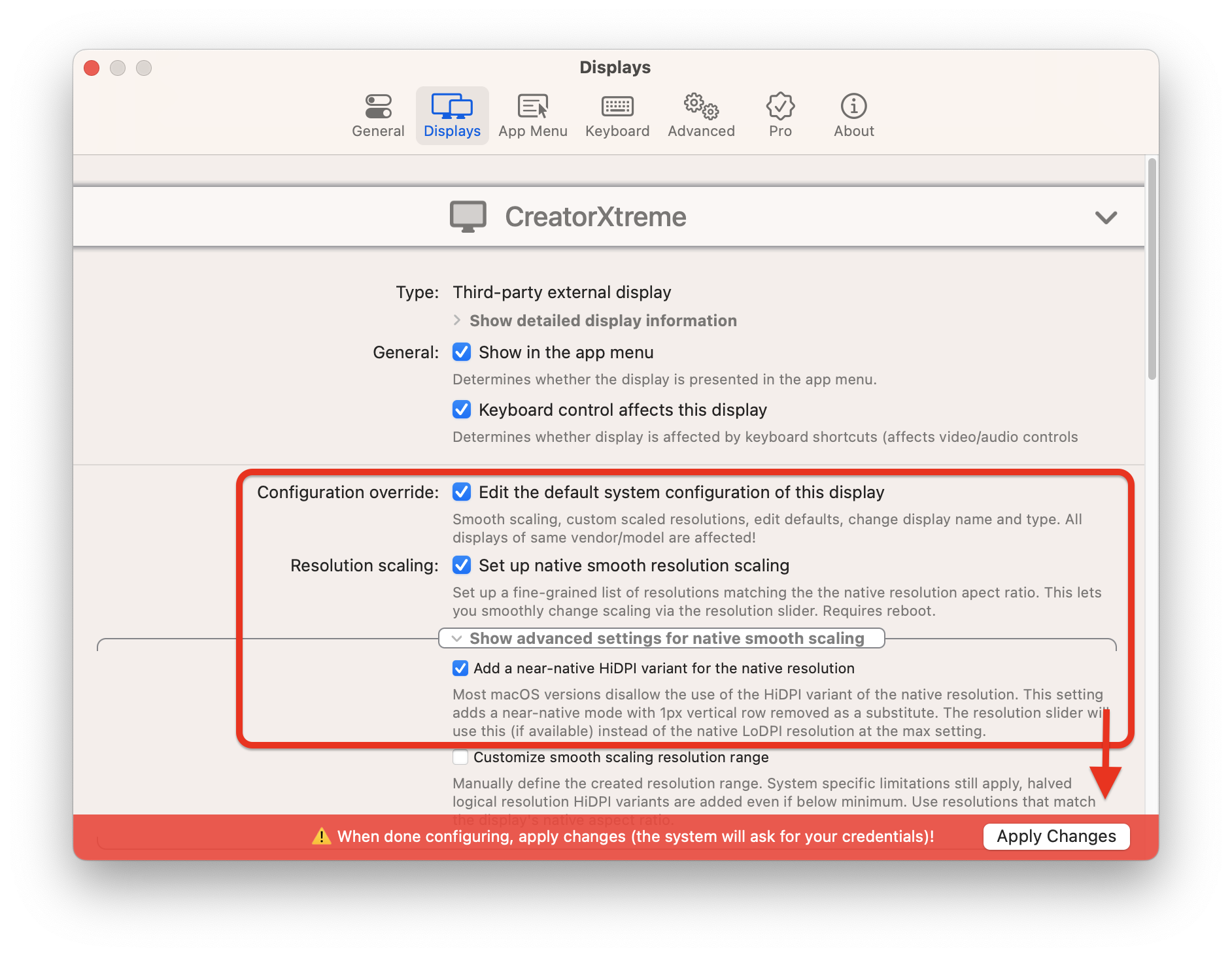Image resolution: width=1232 pixels, height=957 pixels.
Task: Uncheck Edit the default system configuration
Action: click(462, 492)
